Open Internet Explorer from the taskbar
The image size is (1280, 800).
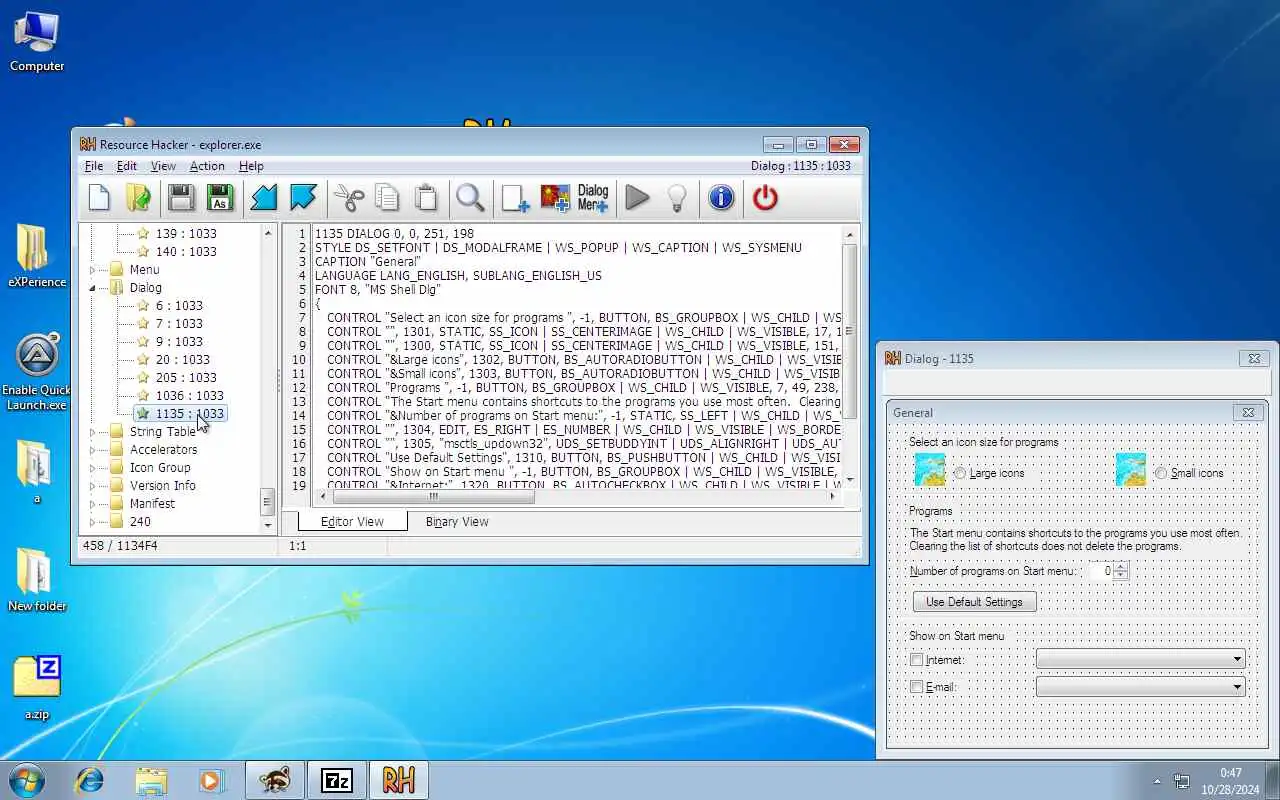coord(90,780)
